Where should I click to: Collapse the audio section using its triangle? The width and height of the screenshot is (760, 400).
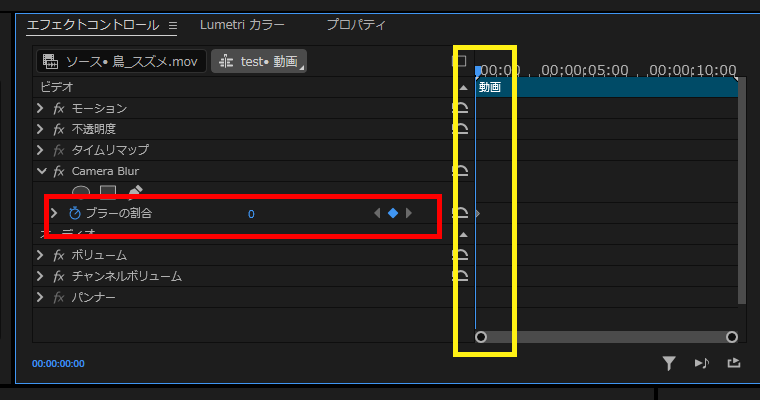463,235
